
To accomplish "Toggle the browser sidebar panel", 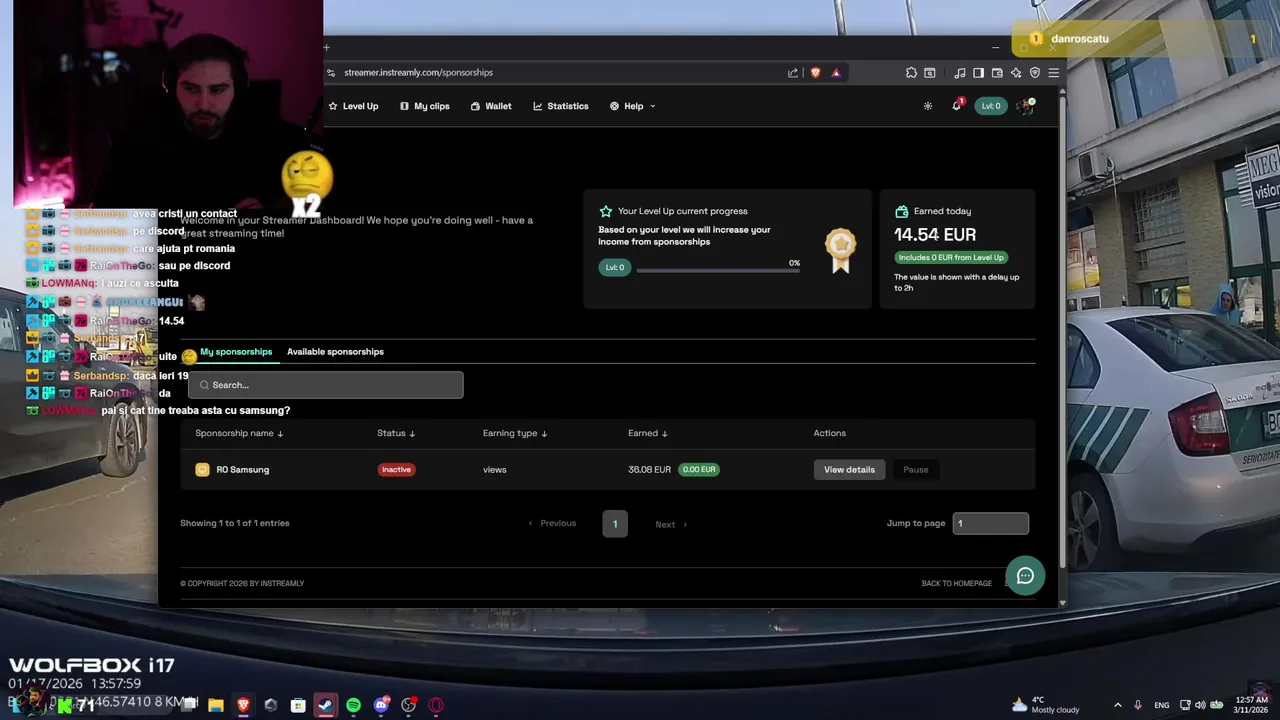I will coord(978,73).
